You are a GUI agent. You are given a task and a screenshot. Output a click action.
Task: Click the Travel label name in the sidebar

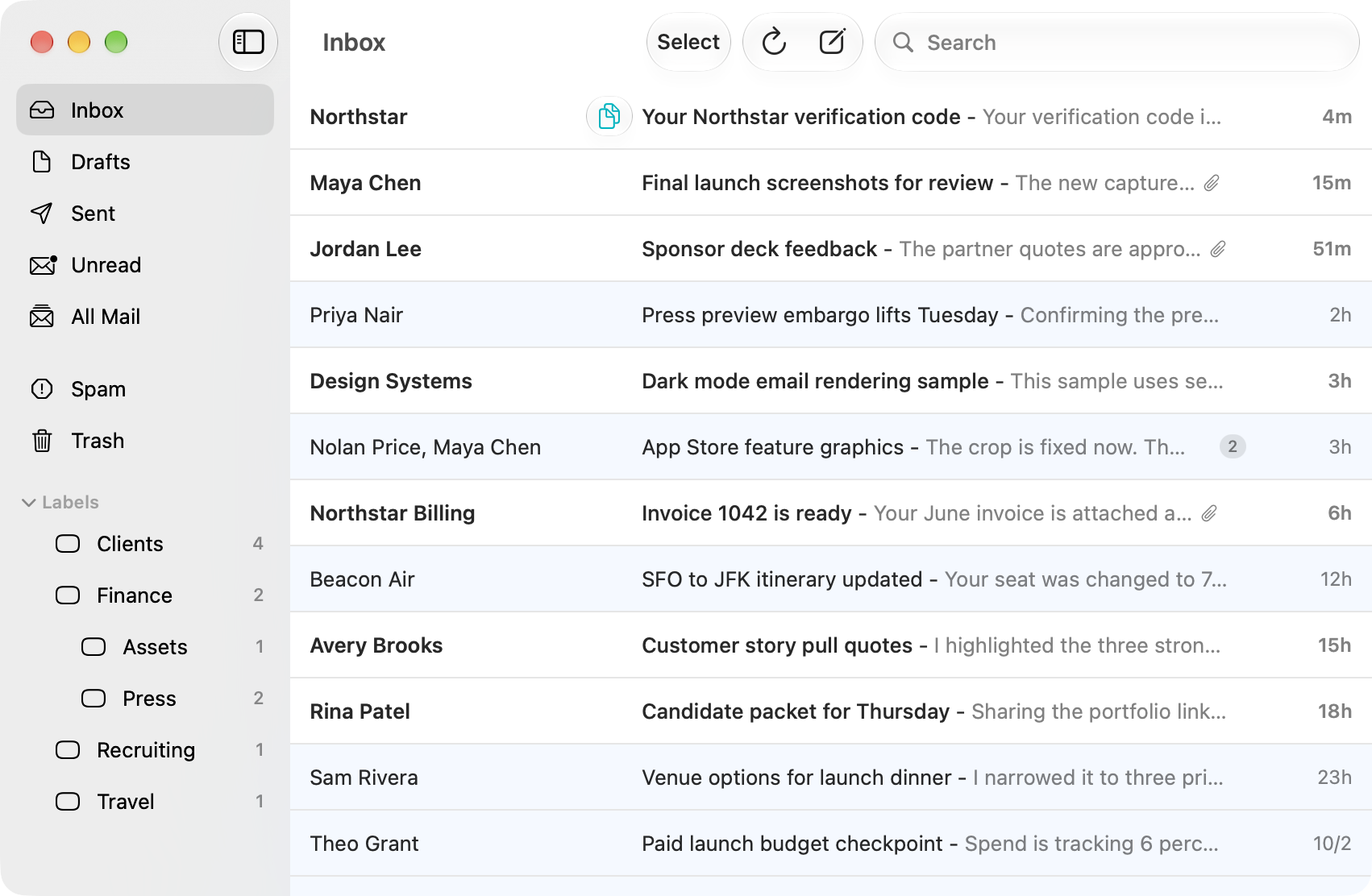[x=126, y=802]
